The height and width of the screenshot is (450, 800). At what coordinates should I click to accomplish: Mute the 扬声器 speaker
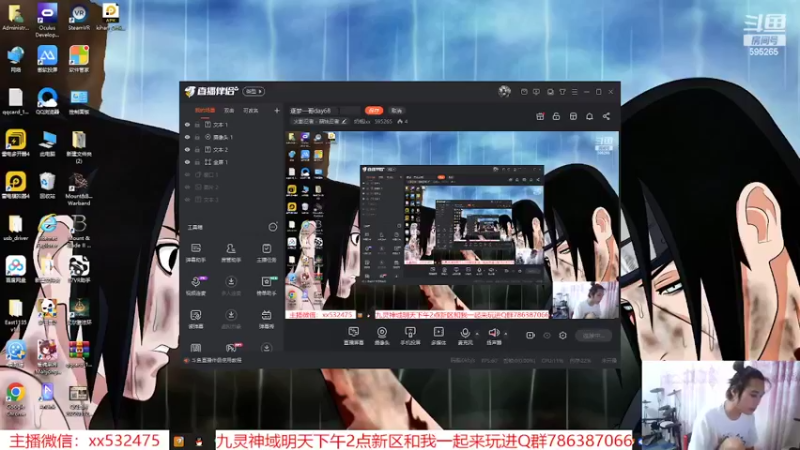(x=493, y=336)
